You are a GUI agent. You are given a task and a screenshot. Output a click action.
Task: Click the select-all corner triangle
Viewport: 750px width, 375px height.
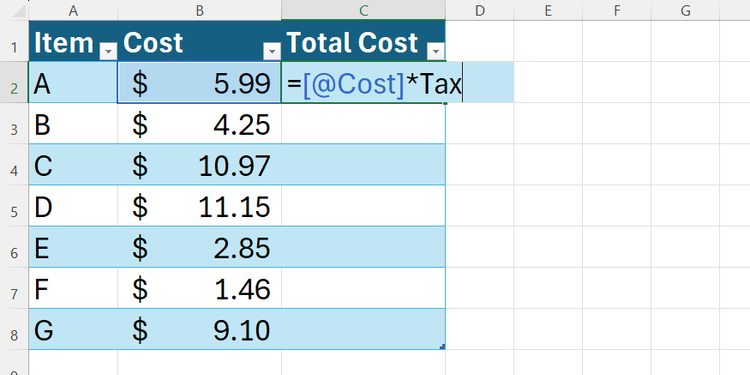coord(19,11)
